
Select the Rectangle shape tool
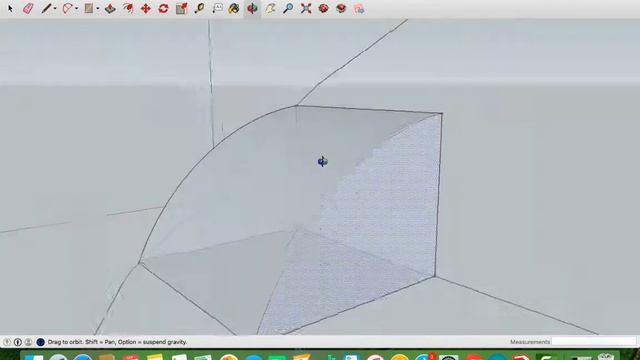click(x=89, y=8)
